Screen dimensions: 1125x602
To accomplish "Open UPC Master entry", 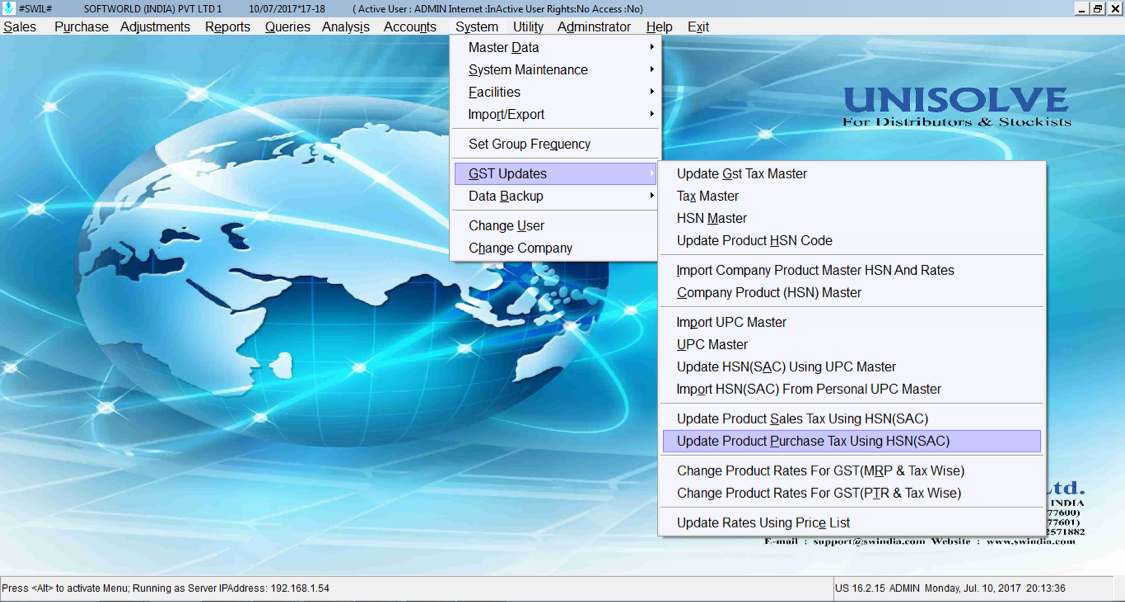I will tap(852, 344).
